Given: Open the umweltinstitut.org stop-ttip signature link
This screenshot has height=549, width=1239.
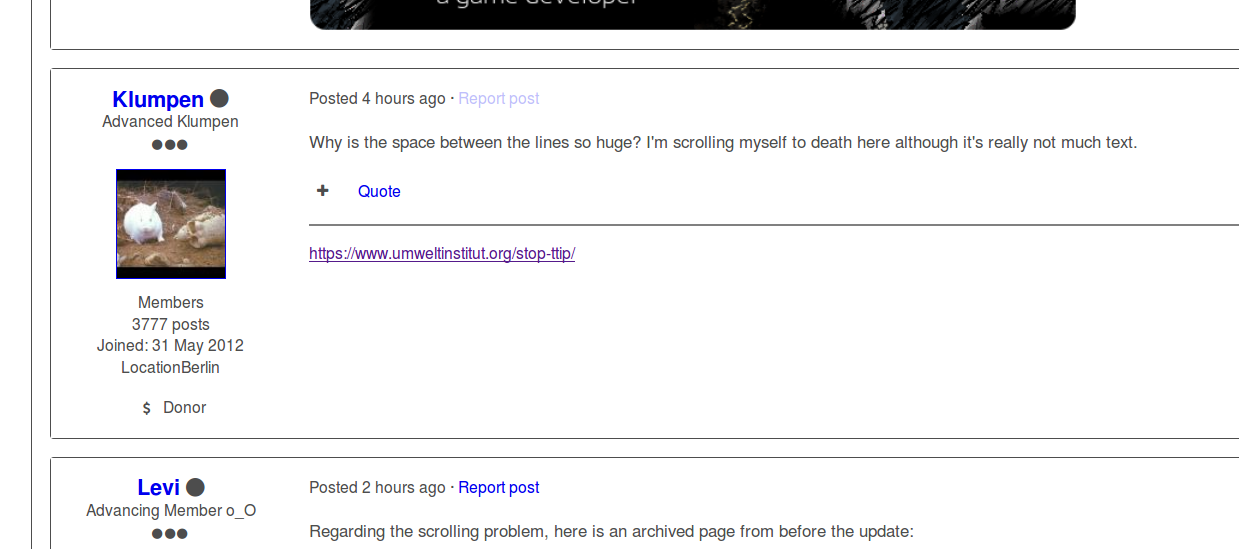Looking at the screenshot, I should (x=442, y=253).
